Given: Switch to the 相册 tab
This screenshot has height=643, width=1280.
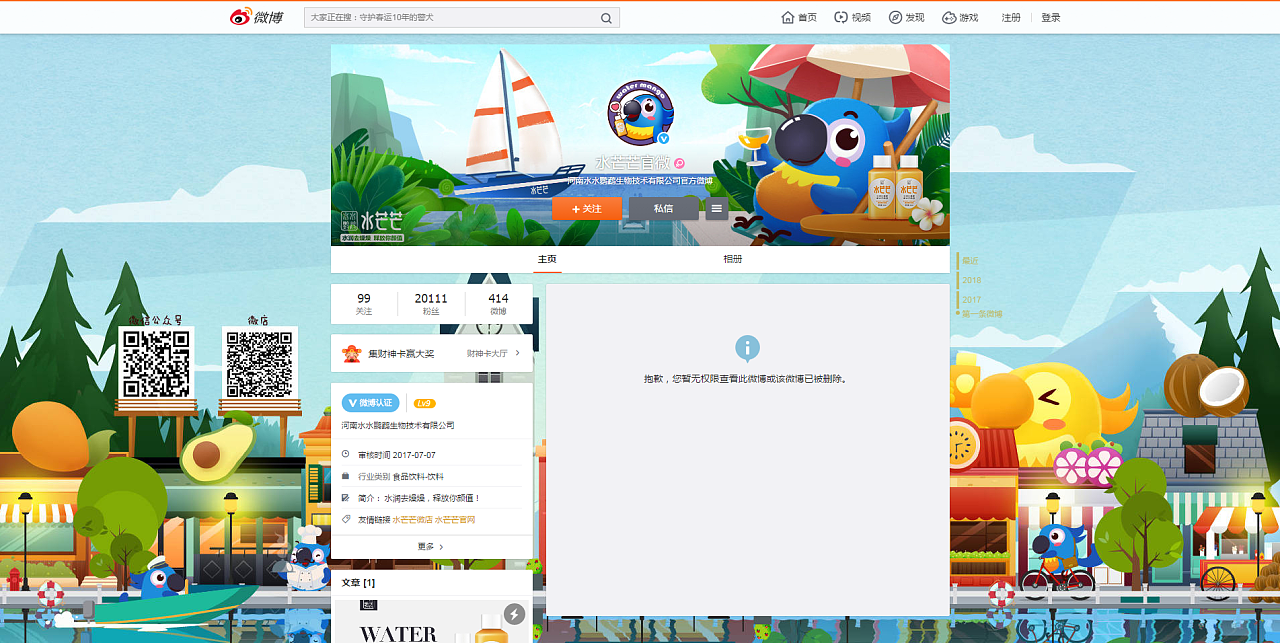Looking at the screenshot, I should click(733, 260).
